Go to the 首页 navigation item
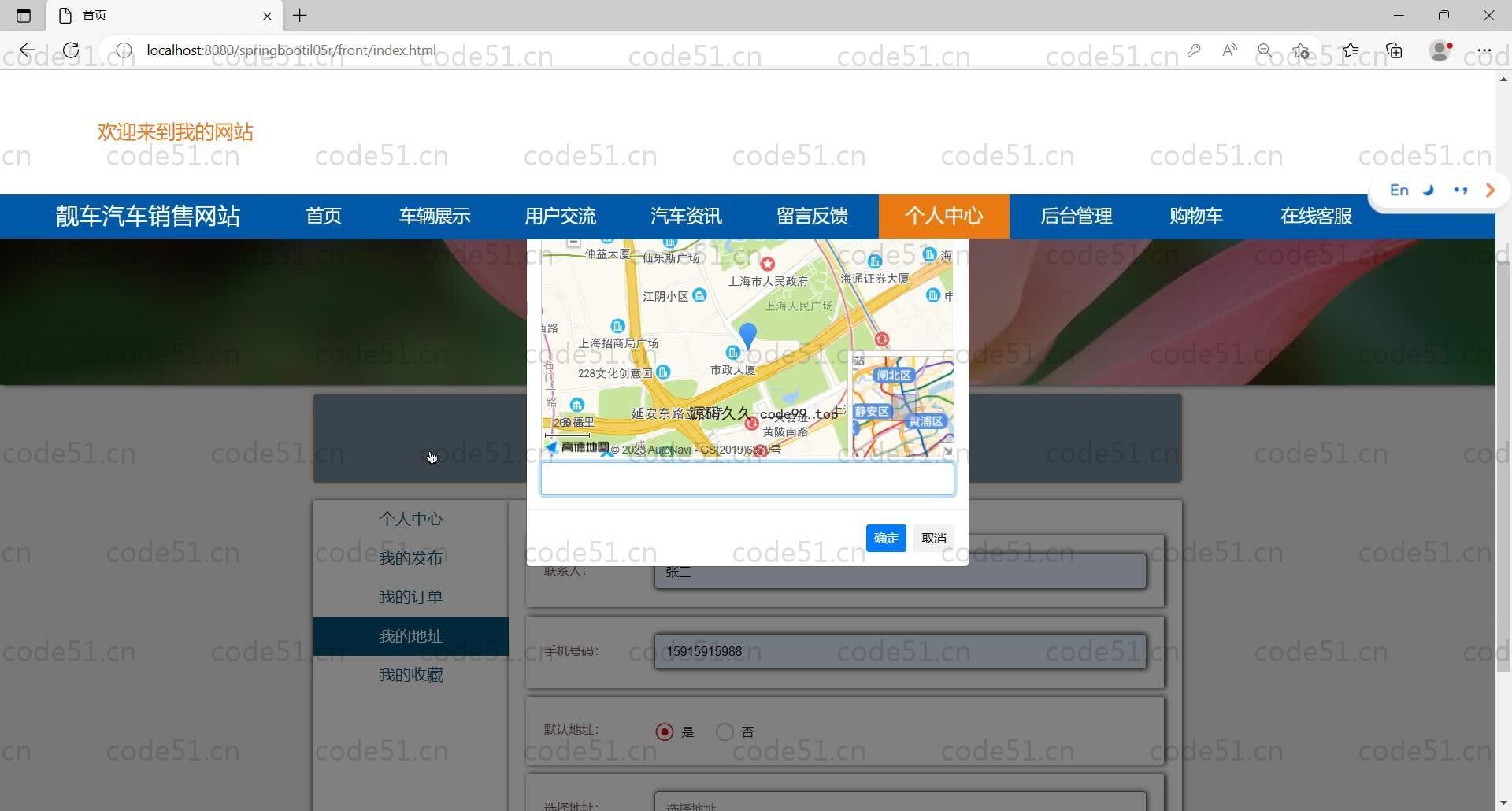Viewport: 1512px width, 811px height. point(324,217)
